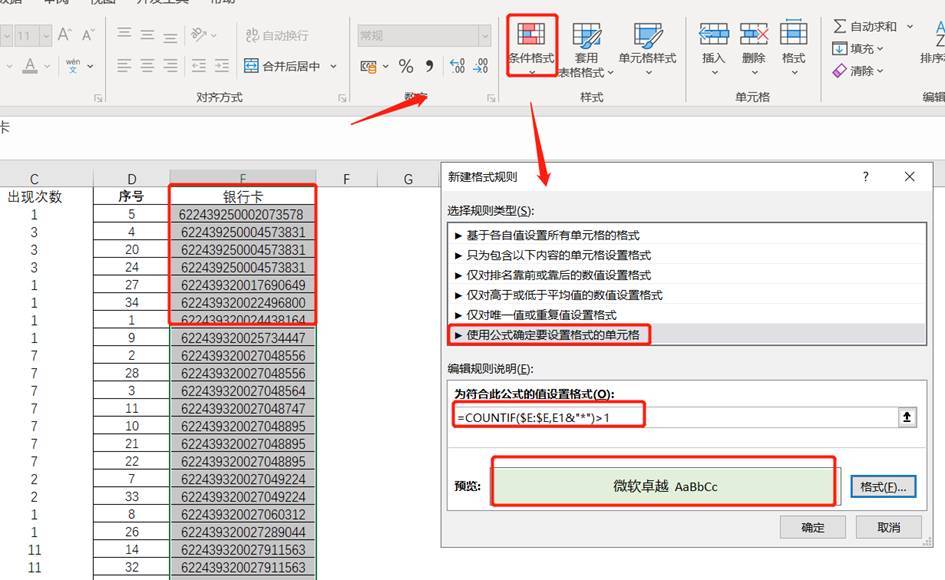Apply top vertical alignment
This screenshot has width=945, height=580.
pos(124,33)
